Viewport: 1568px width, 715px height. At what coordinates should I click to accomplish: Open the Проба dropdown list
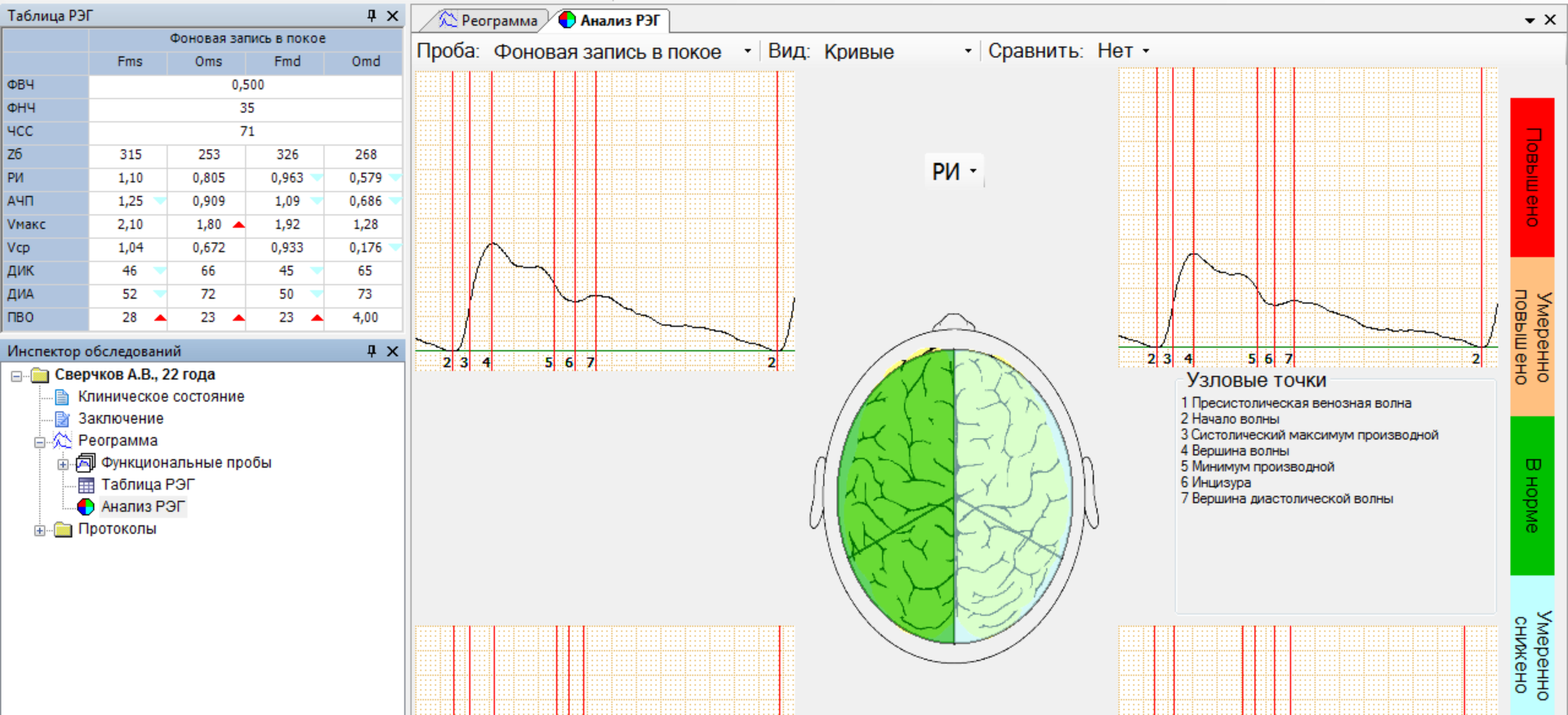tap(746, 51)
